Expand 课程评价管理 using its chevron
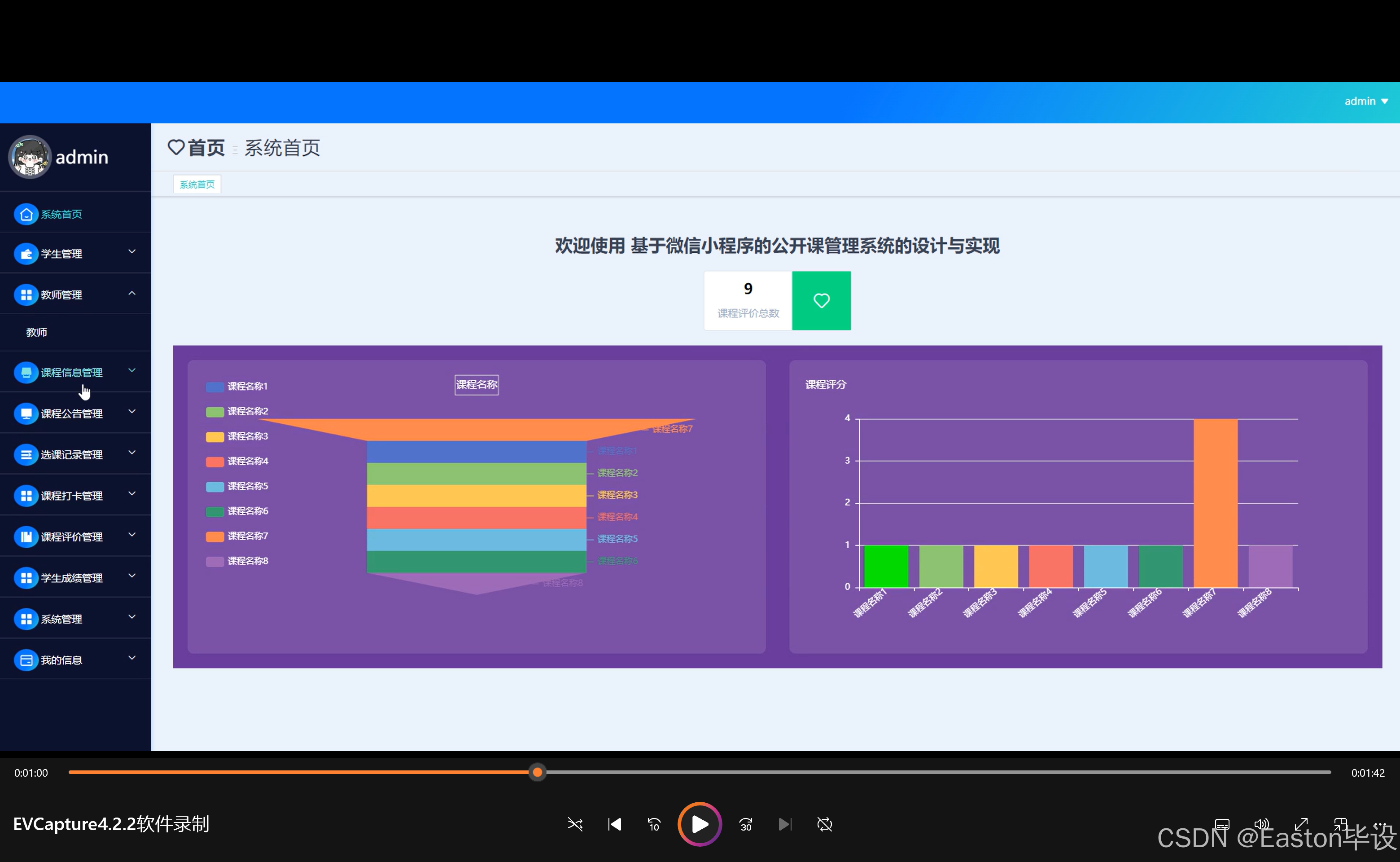The height and width of the screenshot is (862, 1400). coord(131,535)
